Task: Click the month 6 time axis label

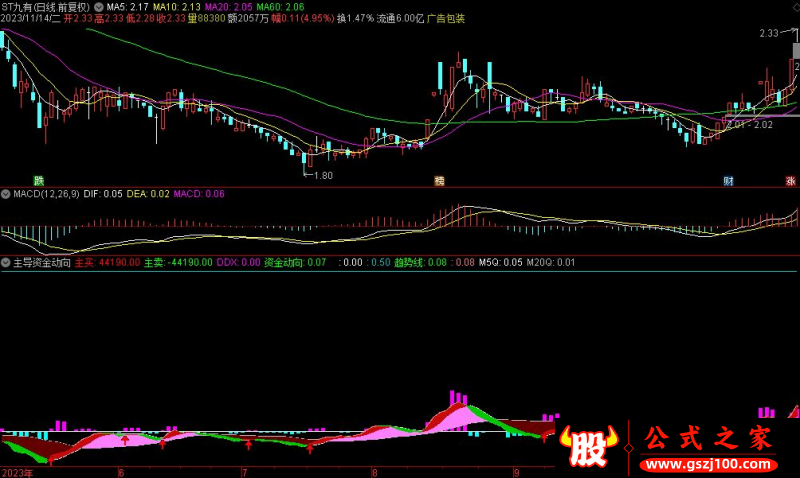Action: click(x=121, y=473)
